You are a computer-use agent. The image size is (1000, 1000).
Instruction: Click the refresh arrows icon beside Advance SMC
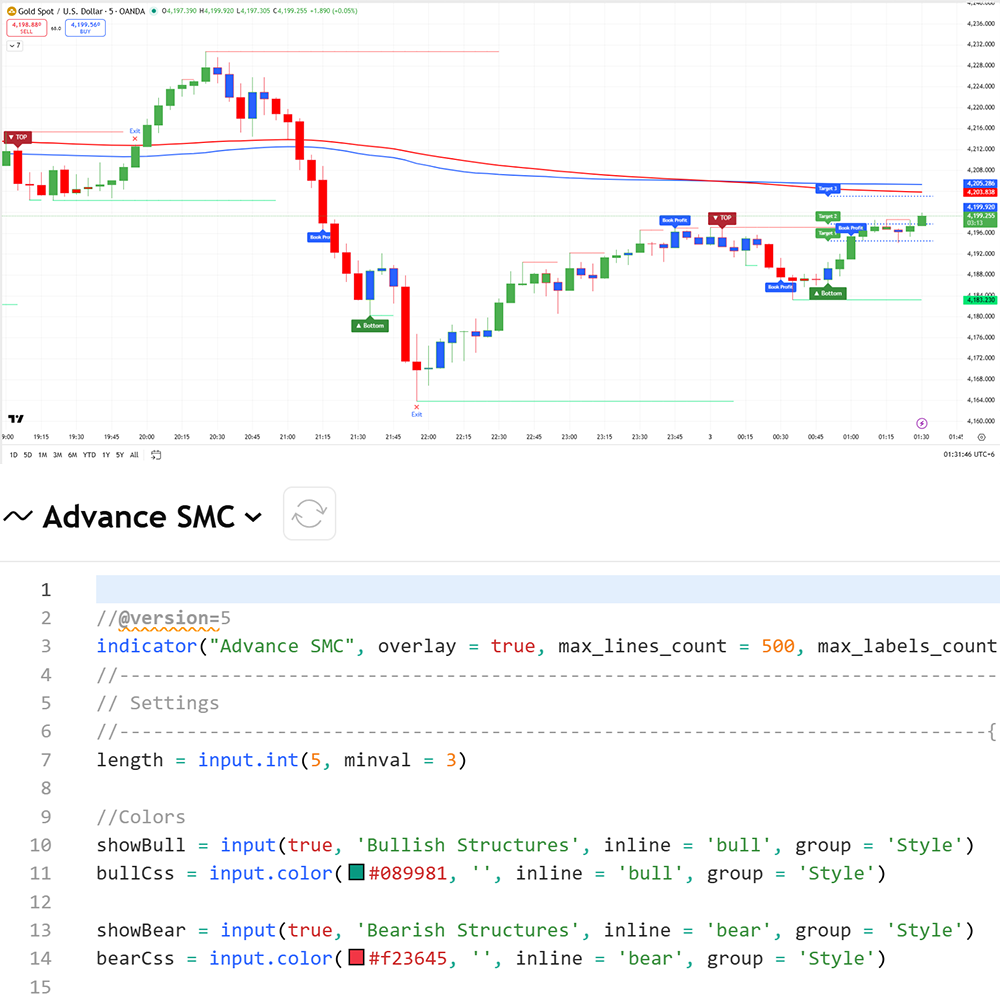(309, 514)
